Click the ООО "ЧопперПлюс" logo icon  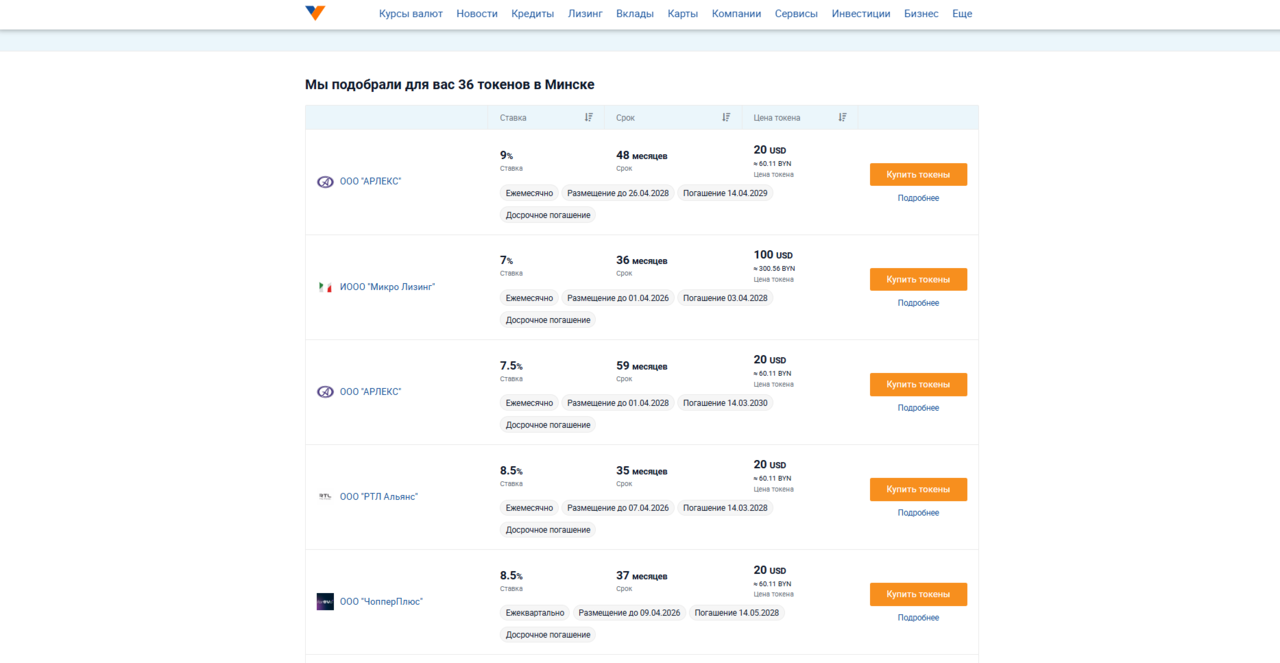[325, 601]
